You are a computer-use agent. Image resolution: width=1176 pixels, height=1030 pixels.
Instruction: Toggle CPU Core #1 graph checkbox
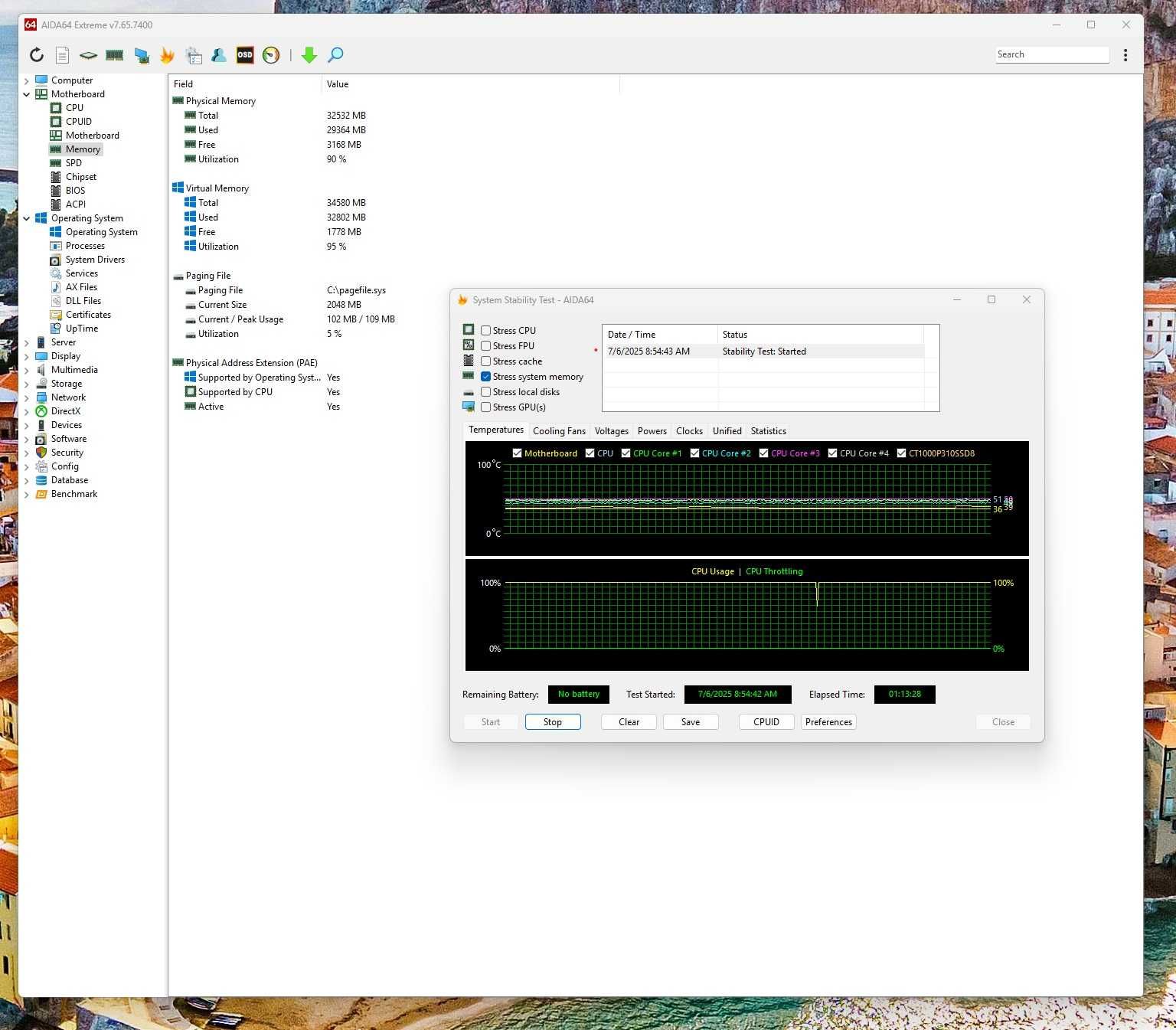tap(626, 453)
